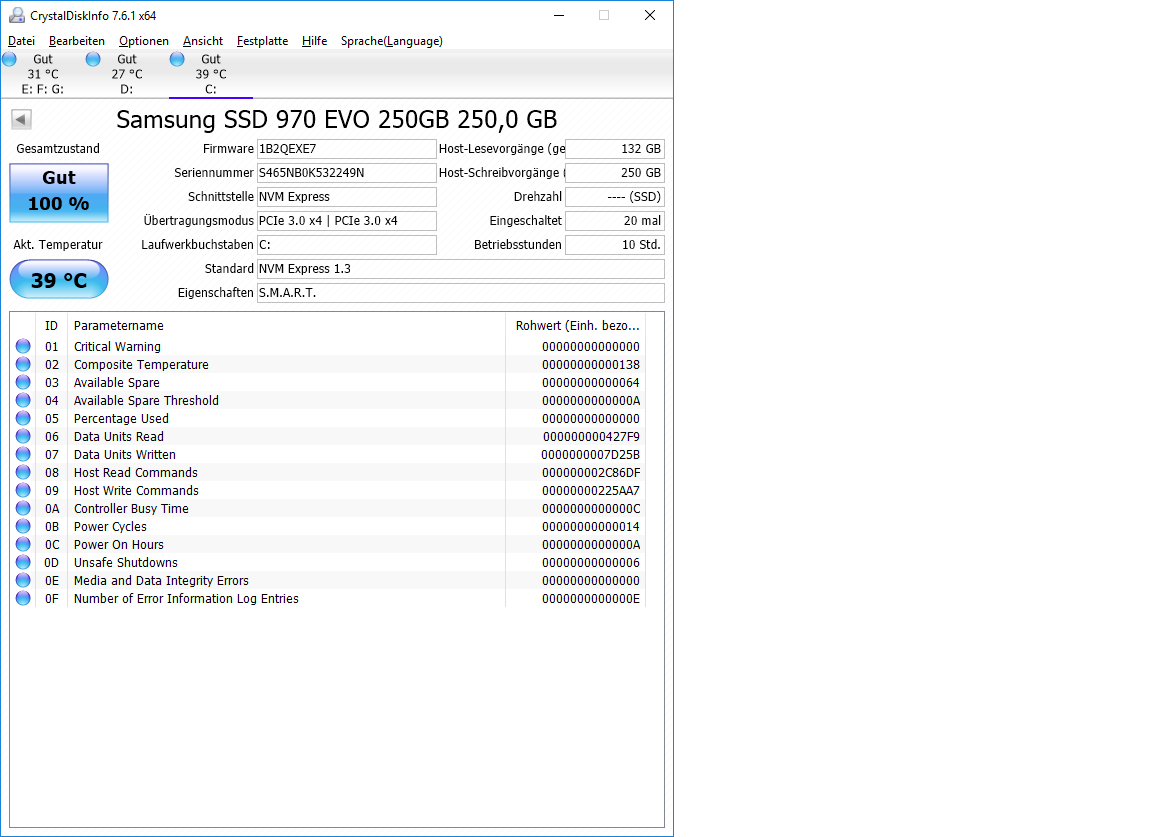Open the Hilfe menu
Viewport: 1152px width, 837px height.
[x=314, y=41]
